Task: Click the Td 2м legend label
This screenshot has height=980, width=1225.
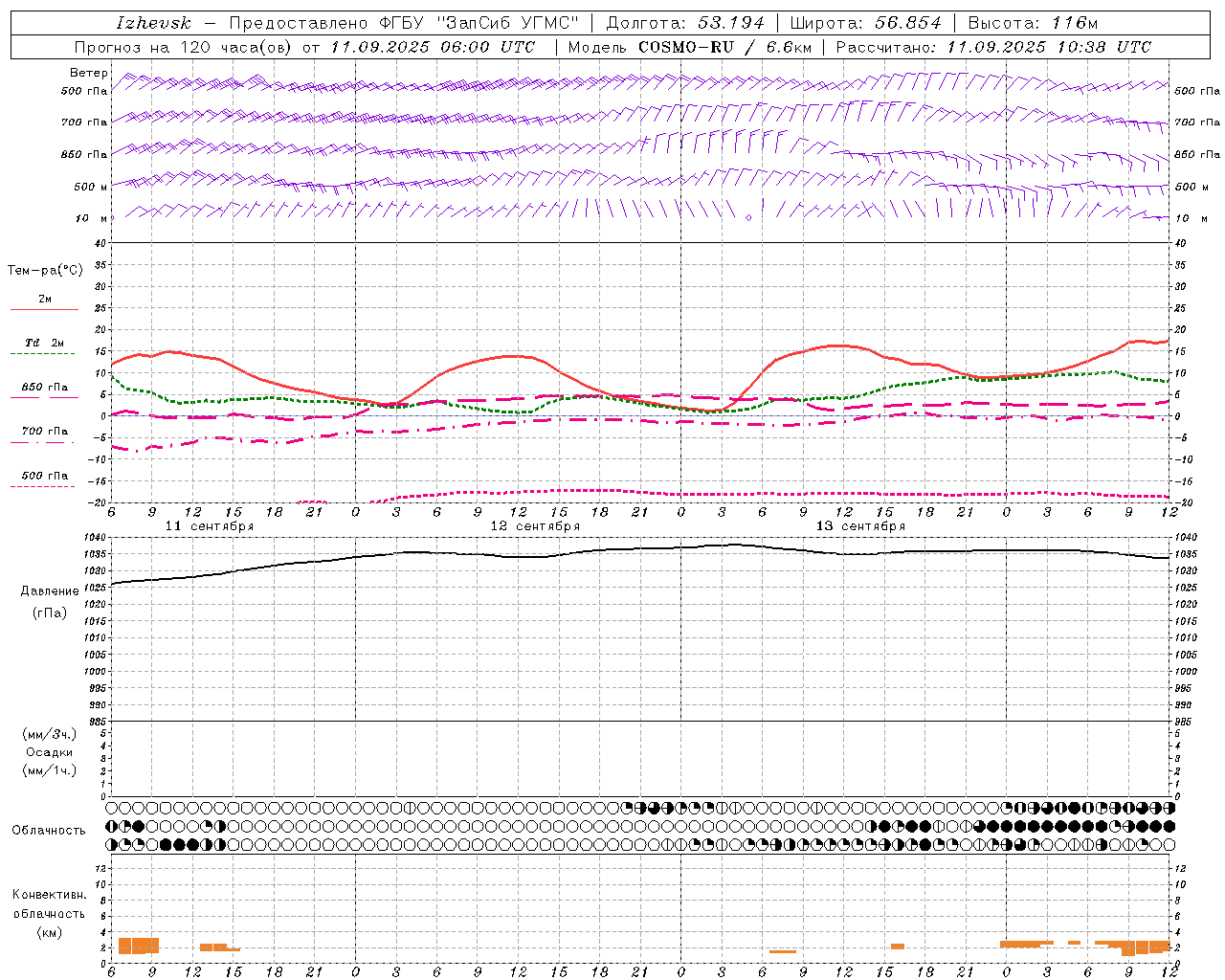Action: click(44, 343)
